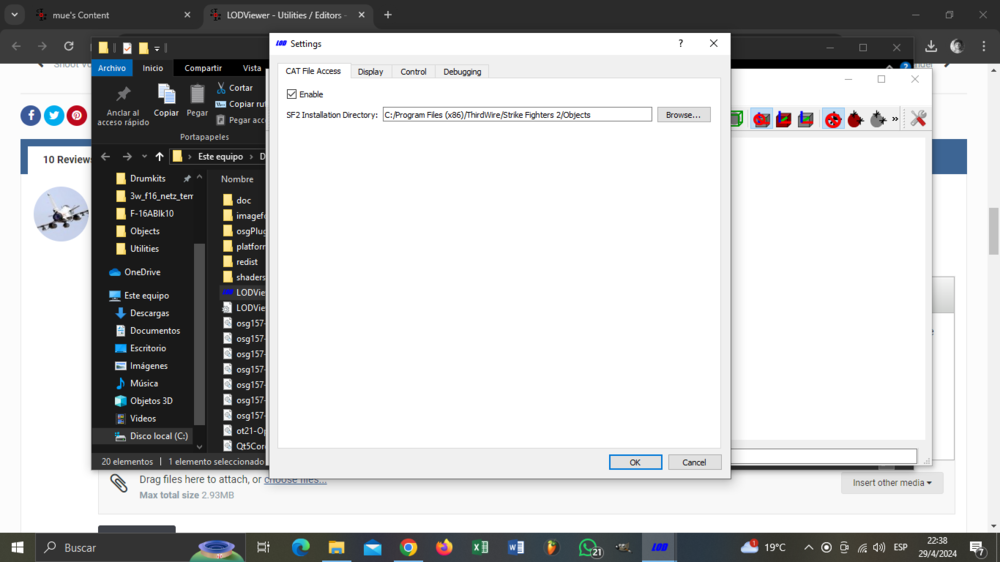Click the Anclar al acceso rápido pin icon
1000x562 pixels.
coord(123,94)
